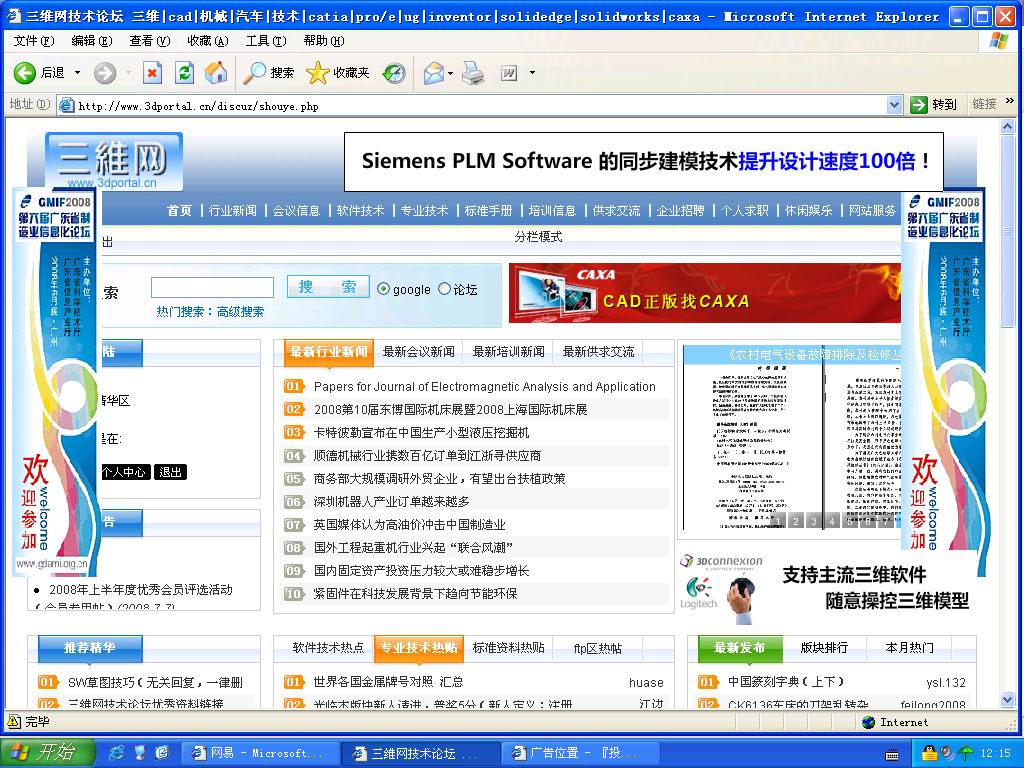Image resolution: width=1024 pixels, height=768 pixels.
Task: Click third quick launch icon
Action: pos(163,753)
